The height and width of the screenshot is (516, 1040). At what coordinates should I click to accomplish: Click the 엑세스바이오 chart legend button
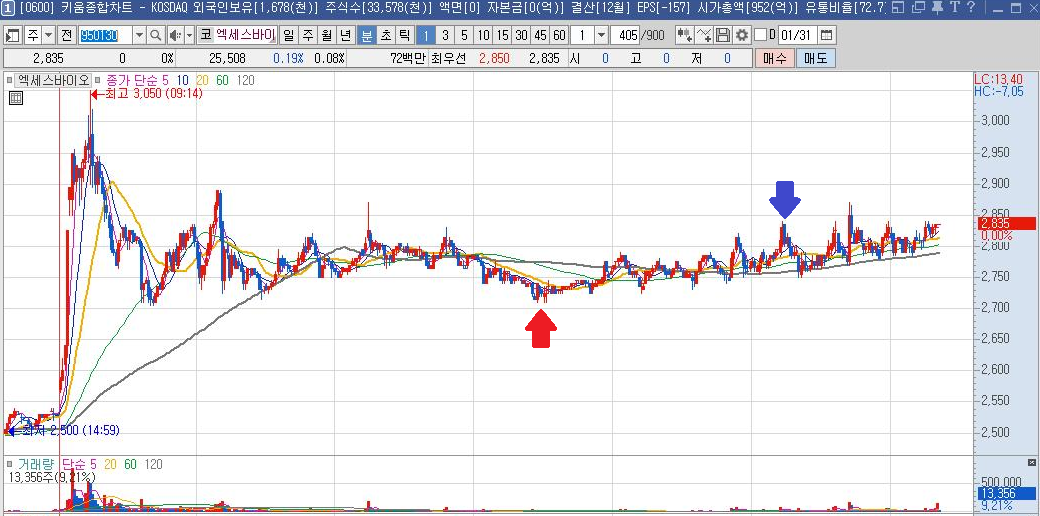pos(53,81)
